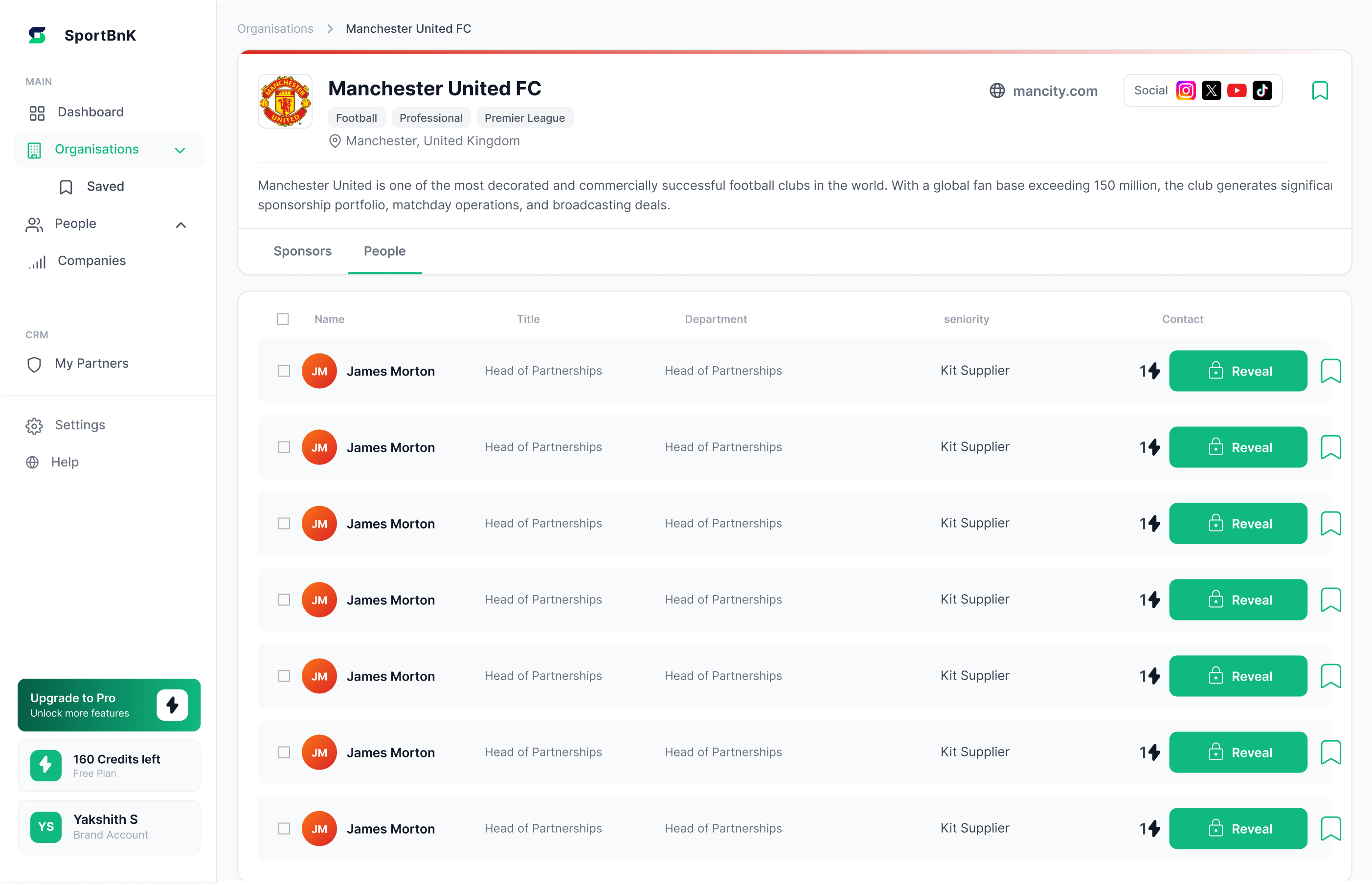The width and height of the screenshot is (1372, 885).
Task: Click the Manchester United crest logo
Action: 285,101
